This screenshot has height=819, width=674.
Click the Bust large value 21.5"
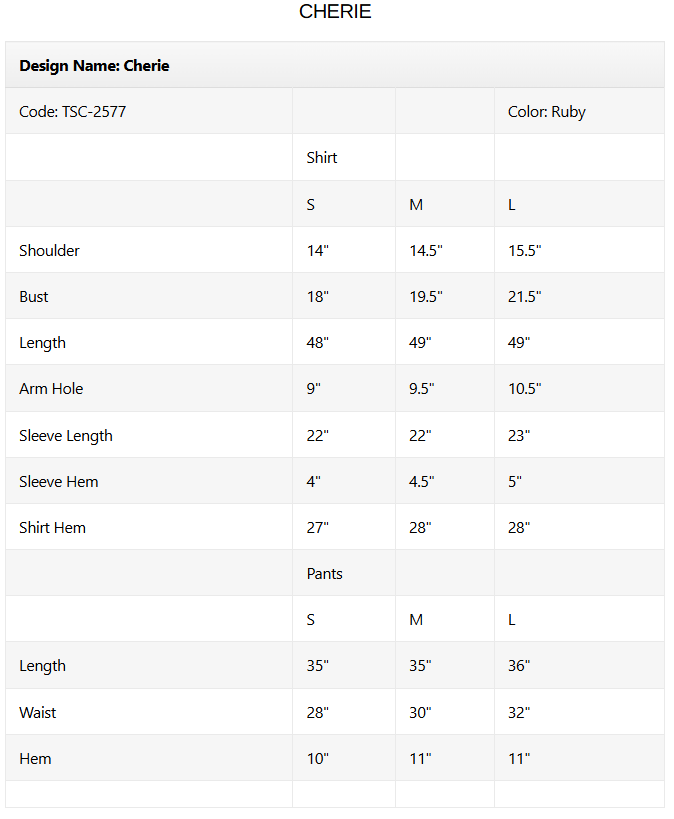point(525,297)
